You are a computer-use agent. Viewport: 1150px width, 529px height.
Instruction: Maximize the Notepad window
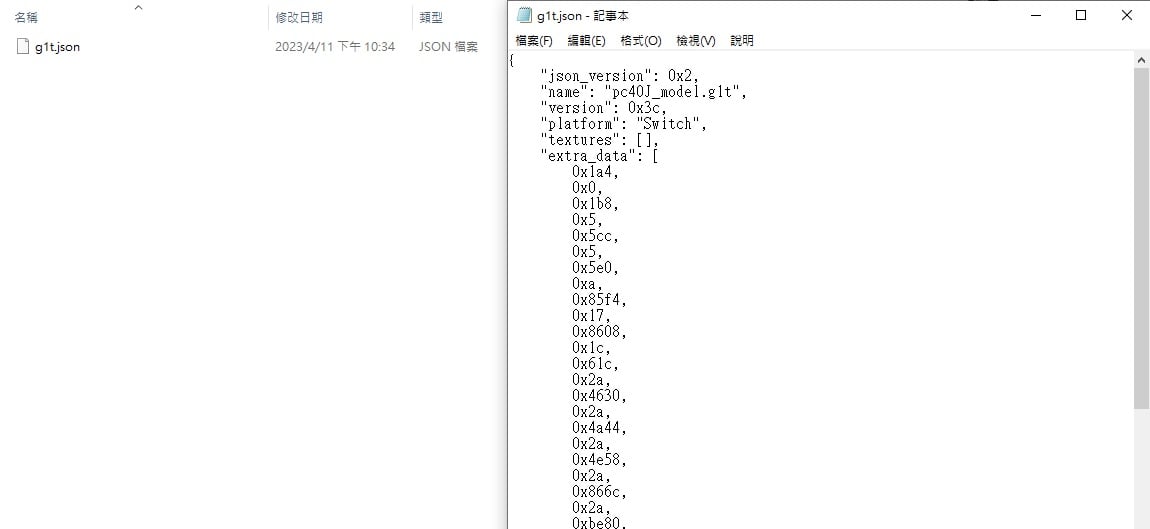tap(1080, 15)
